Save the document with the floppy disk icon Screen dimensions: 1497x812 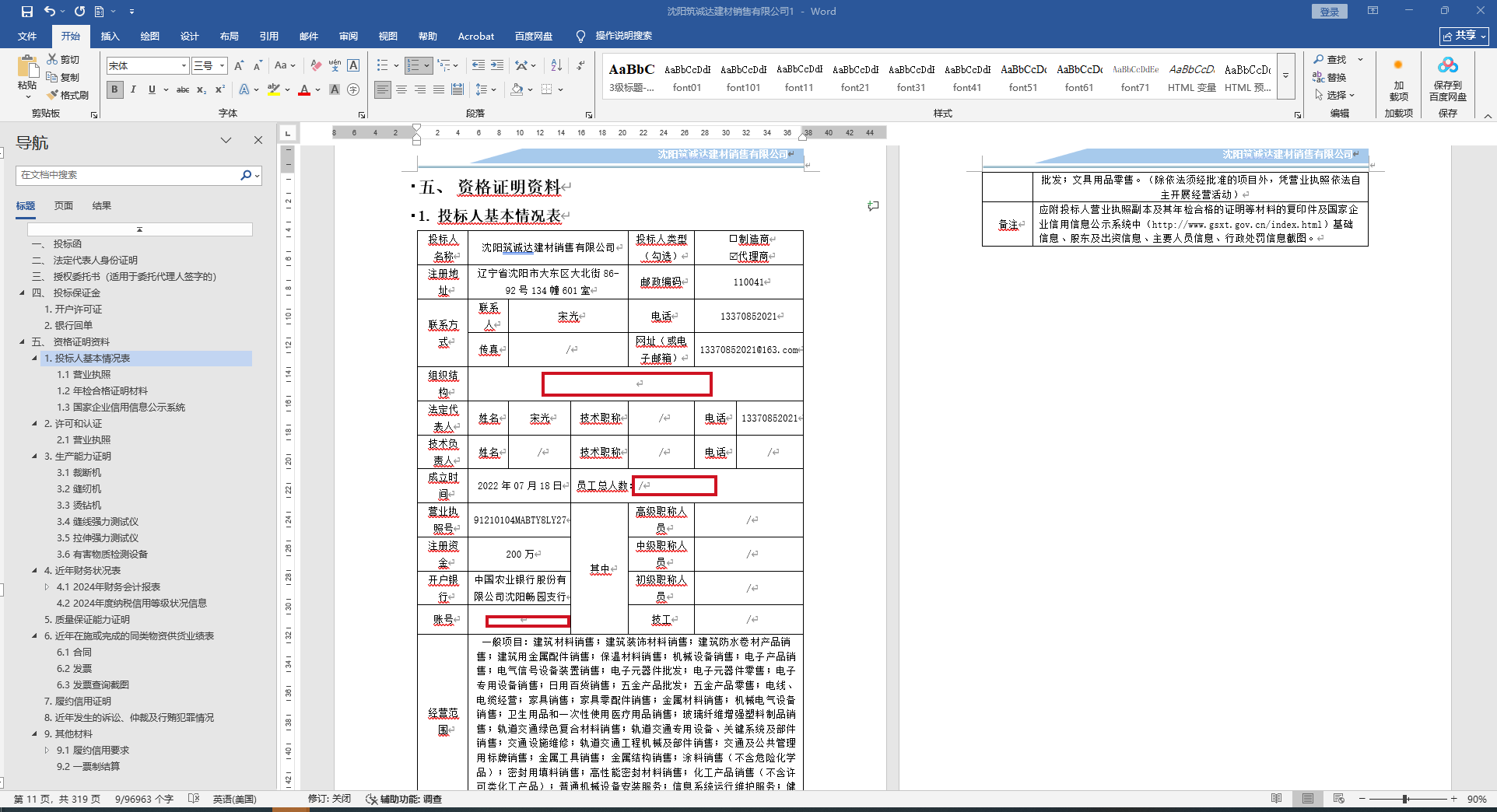click(27, 12)
